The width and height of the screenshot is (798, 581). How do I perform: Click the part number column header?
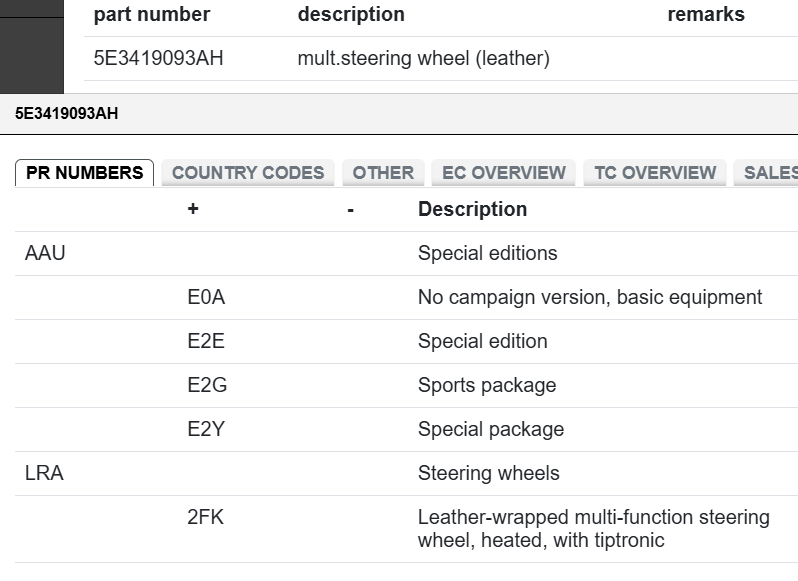tap(152, 14)
